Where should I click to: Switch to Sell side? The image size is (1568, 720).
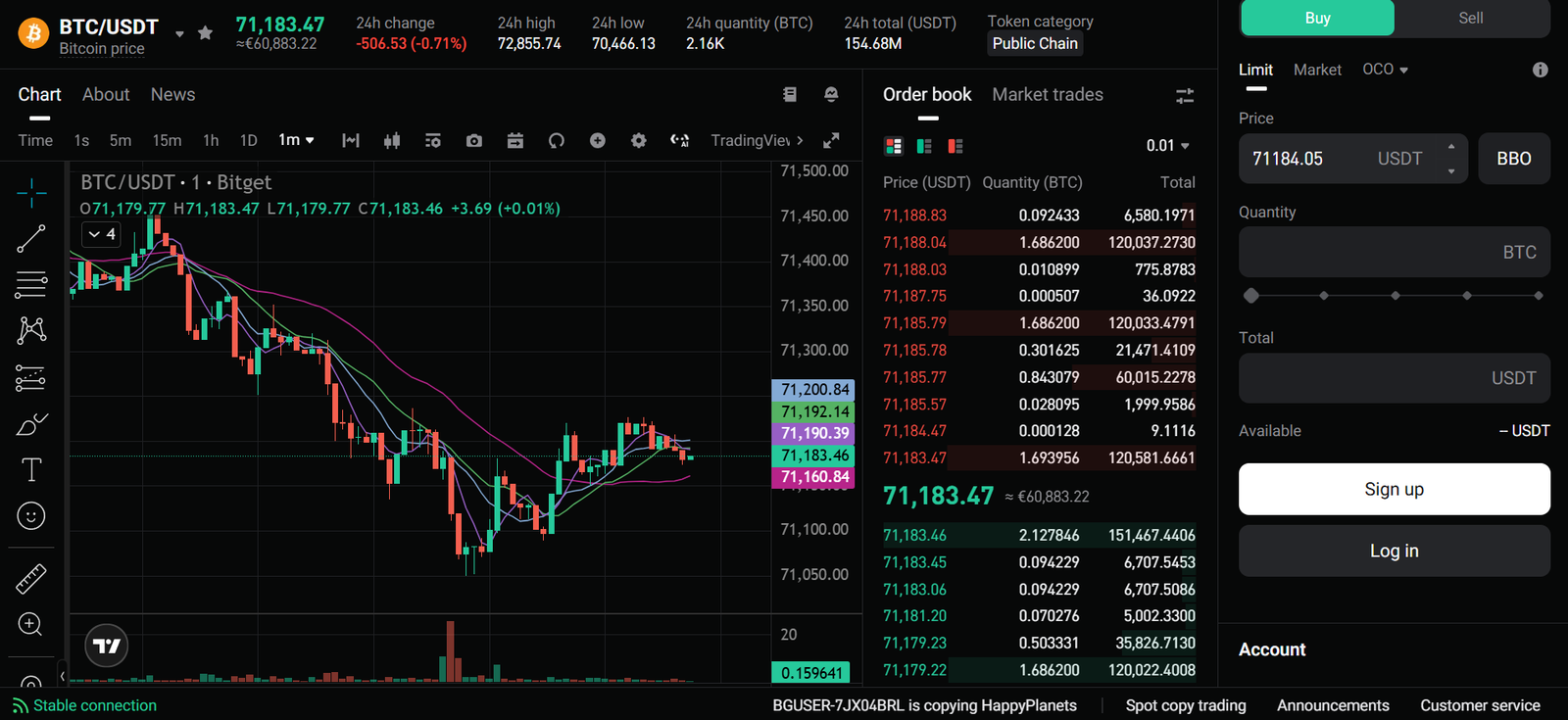click(1471, 18)
